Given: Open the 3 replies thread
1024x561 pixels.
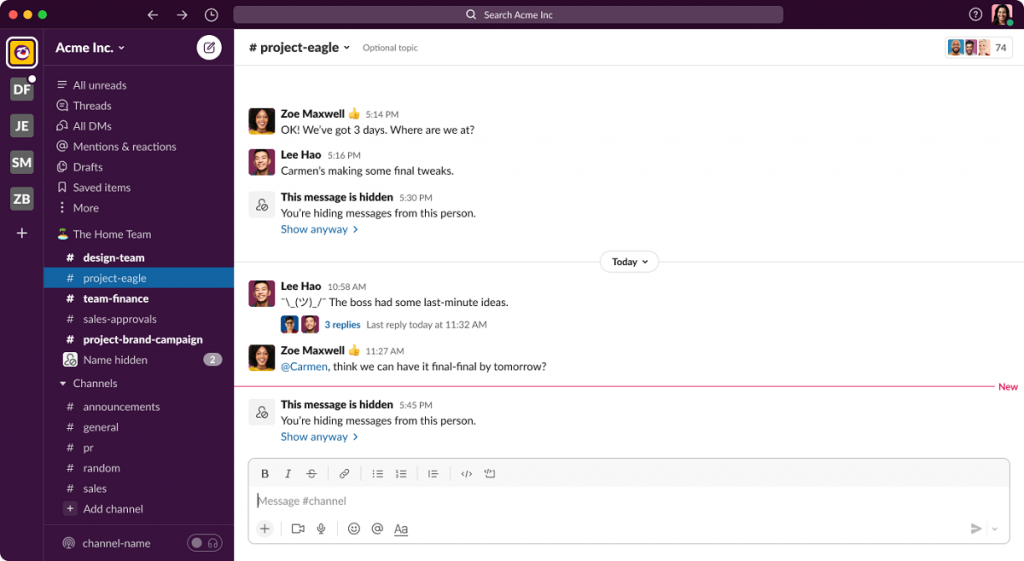Looking at the screenshot, I should [x=342, y=325].
